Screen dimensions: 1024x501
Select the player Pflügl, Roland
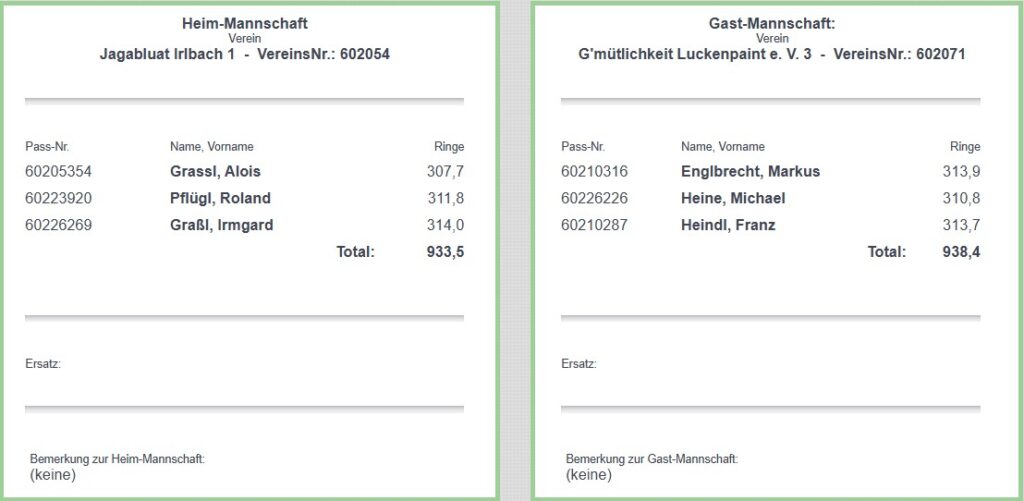click(220, 198)
